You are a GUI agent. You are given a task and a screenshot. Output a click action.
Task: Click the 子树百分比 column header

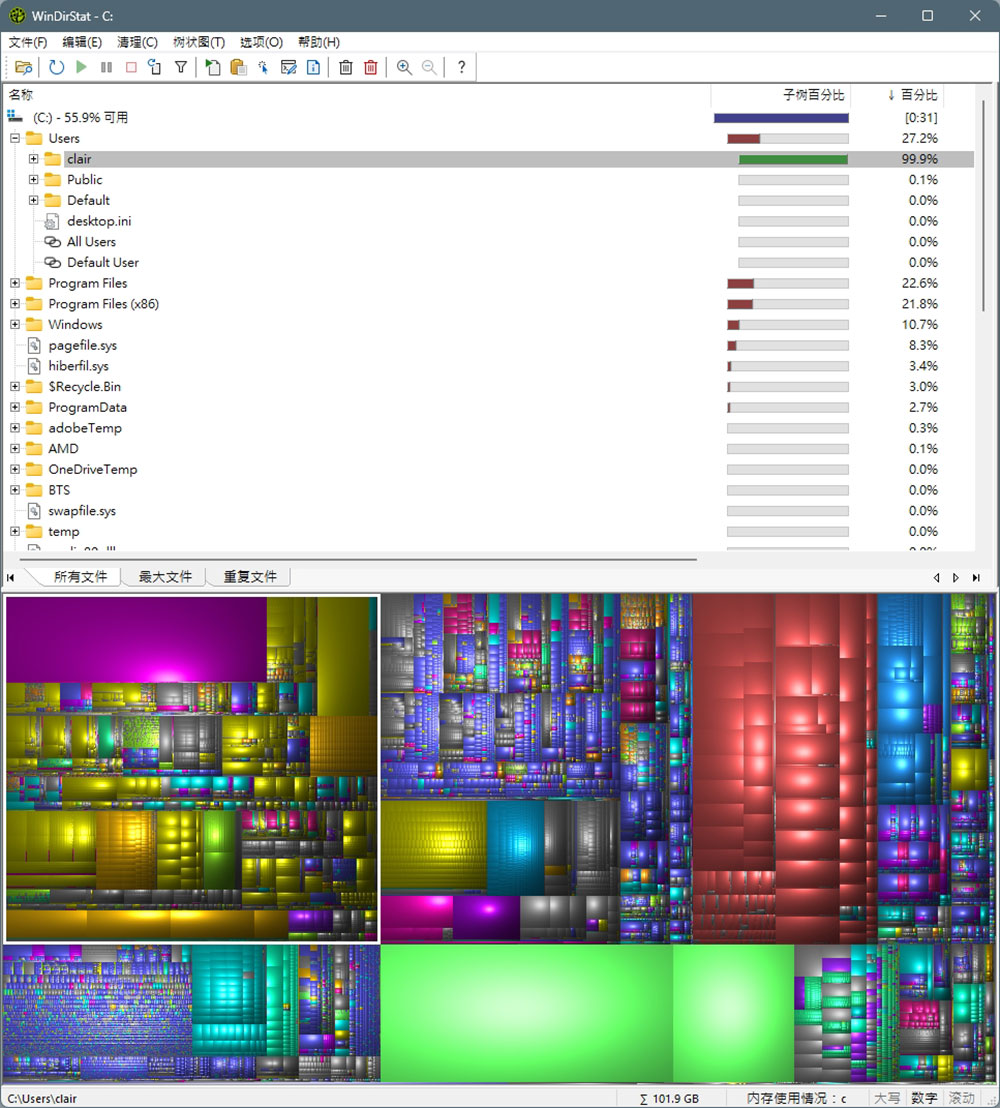click(815, 95)
